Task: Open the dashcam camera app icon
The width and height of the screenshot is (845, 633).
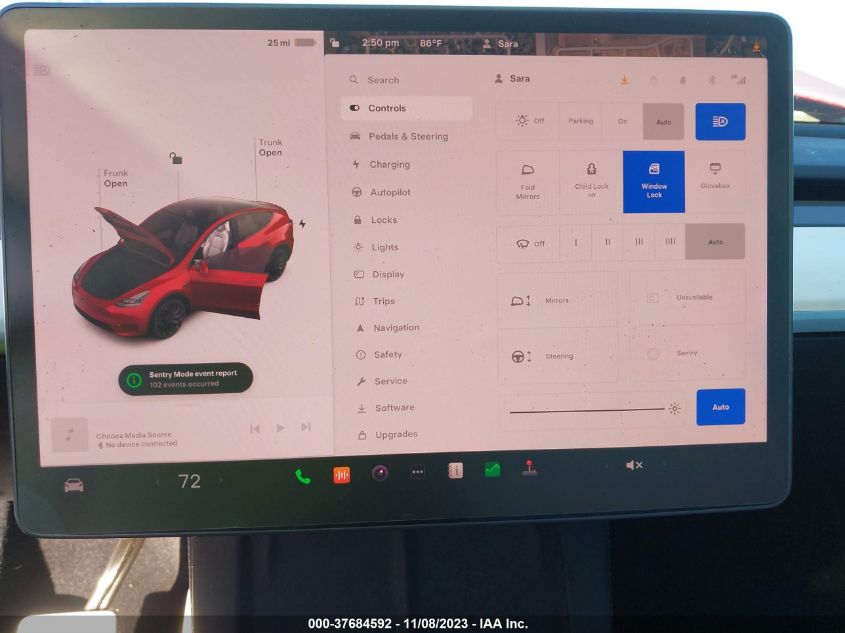Action: point(380,473)
